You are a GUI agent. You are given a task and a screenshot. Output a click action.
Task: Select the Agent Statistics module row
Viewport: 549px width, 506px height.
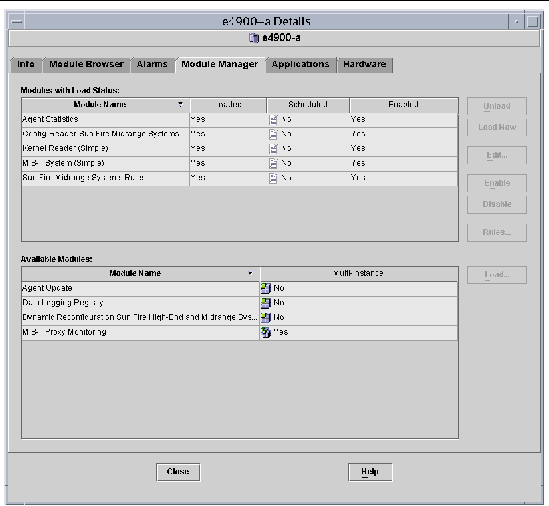(239, 120)
